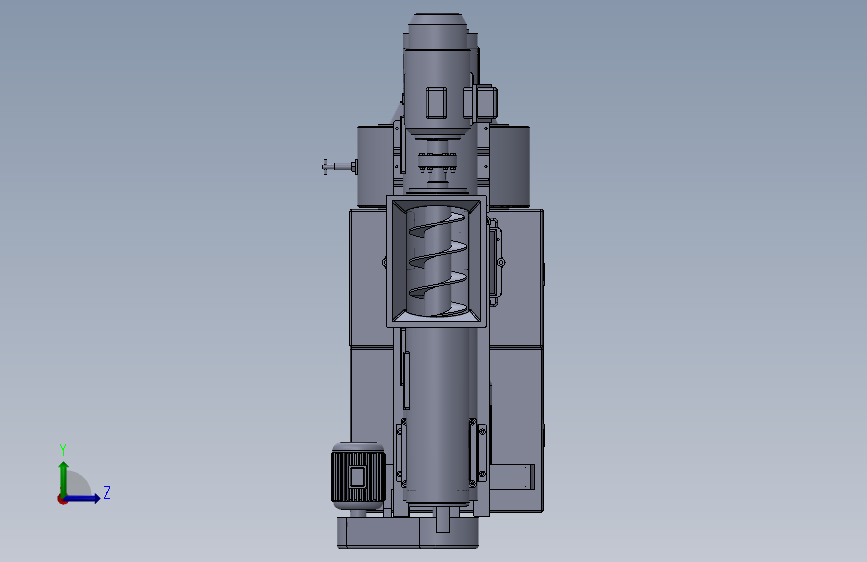Click the green Y axis arrow of the triad
Image resolution: width=867 pixels, height=562 pixels.
64,478
